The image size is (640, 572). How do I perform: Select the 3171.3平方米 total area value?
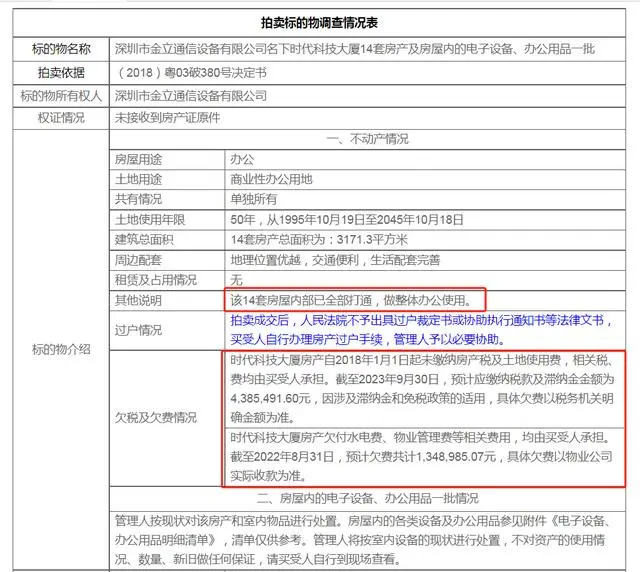319,240
